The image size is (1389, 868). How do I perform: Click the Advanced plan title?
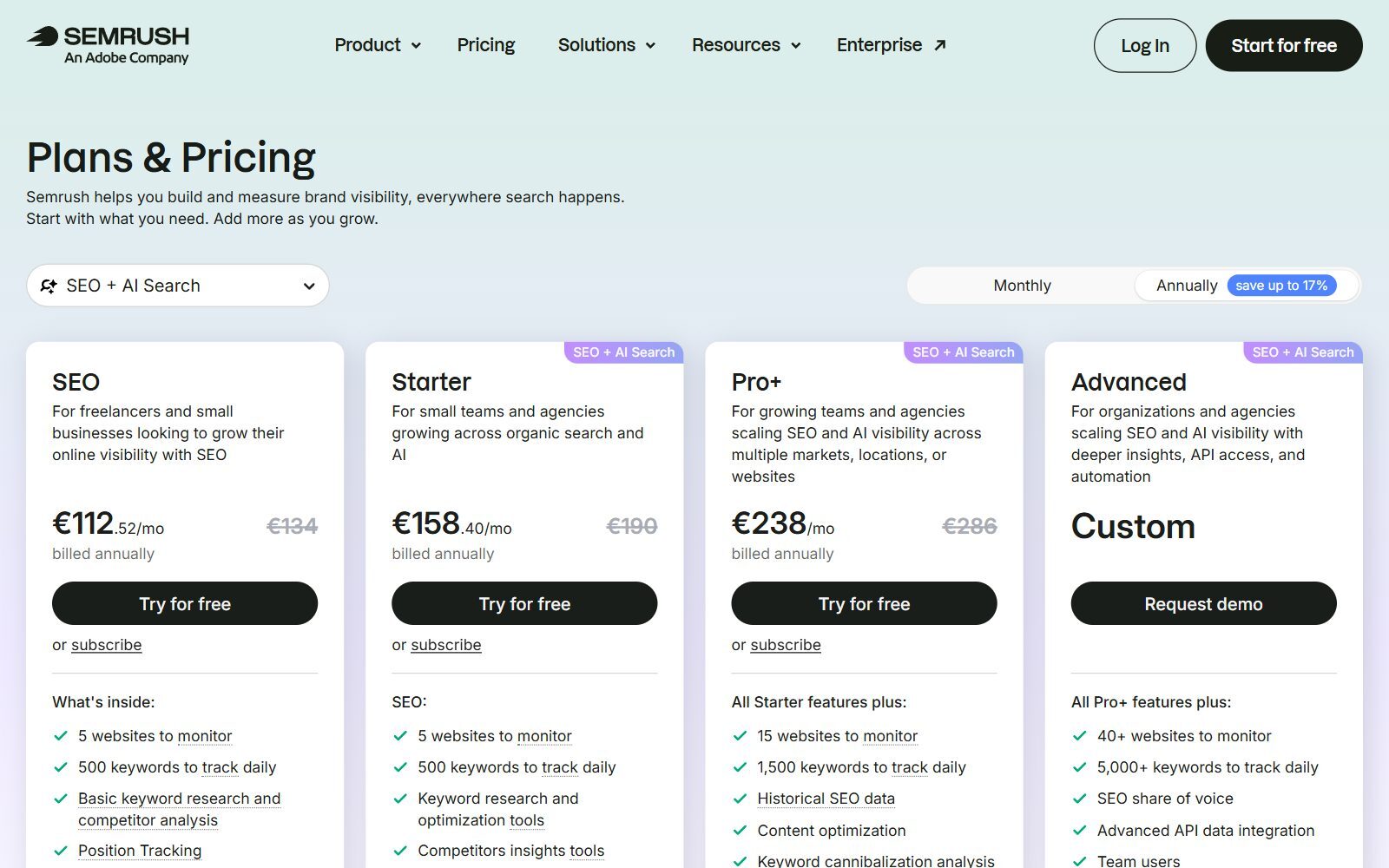pos(1129,382)
